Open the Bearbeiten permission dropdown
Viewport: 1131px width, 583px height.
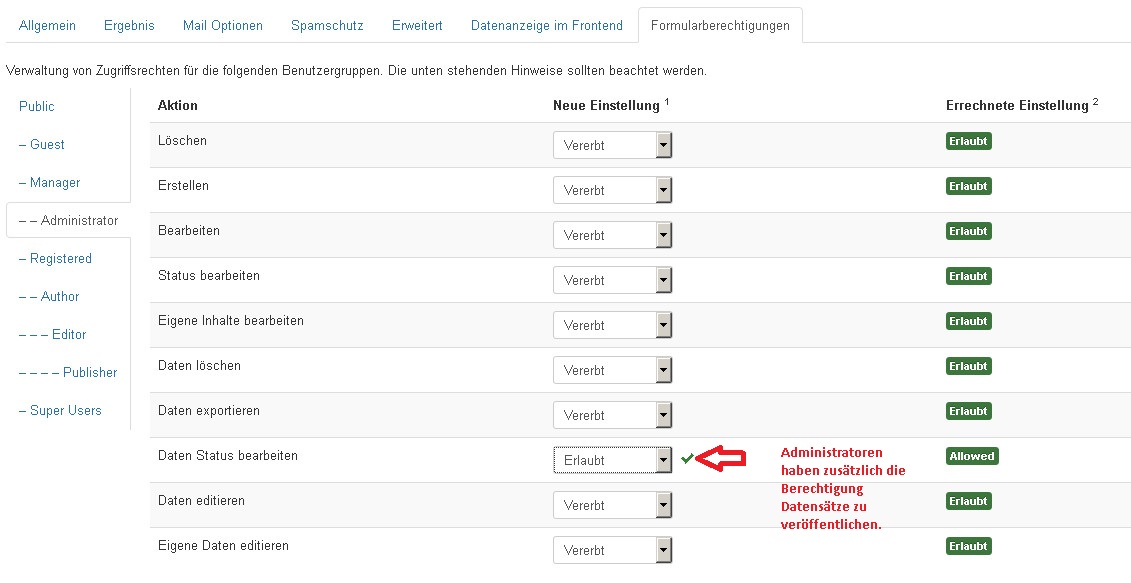(x=612, y=236)
